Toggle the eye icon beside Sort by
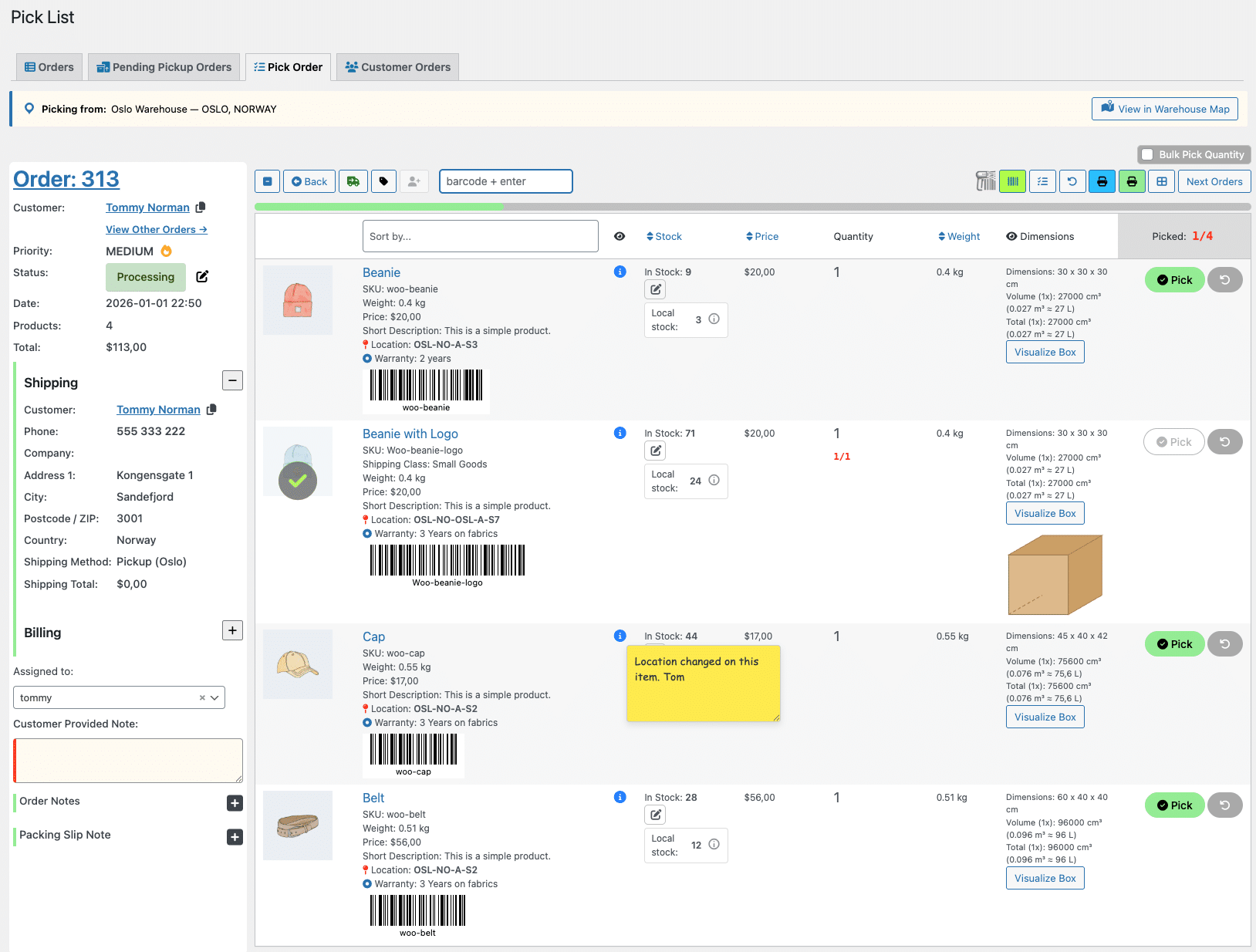1256x952 pixels. 620,237
